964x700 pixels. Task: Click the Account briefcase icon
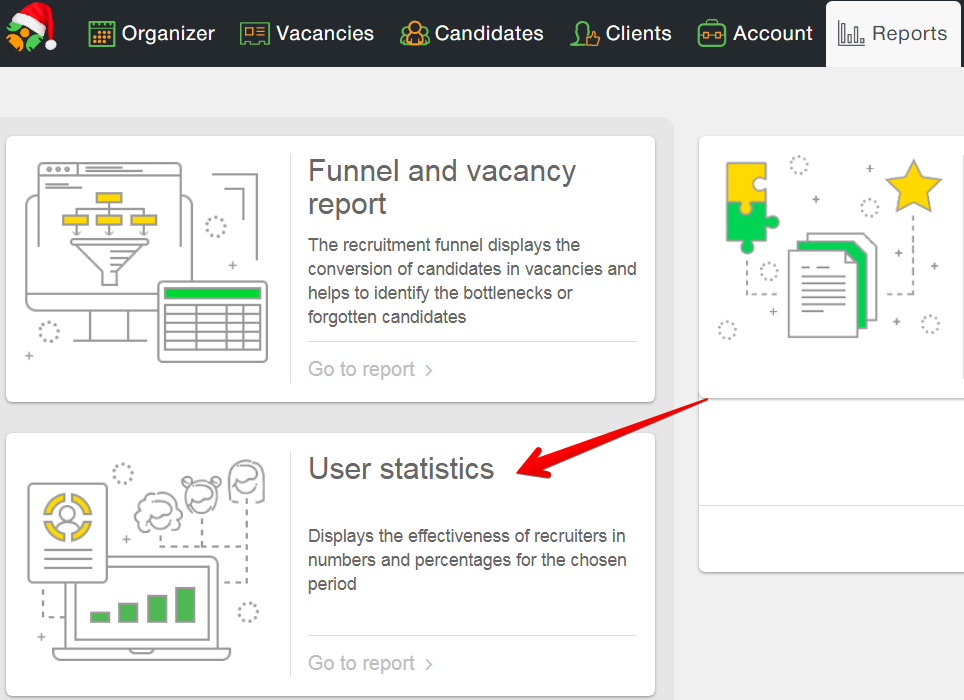point(712,34)
